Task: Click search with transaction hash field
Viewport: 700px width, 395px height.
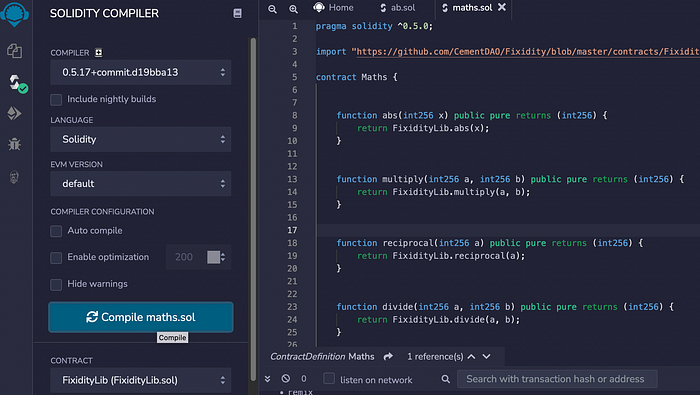Action: [557, 379]
